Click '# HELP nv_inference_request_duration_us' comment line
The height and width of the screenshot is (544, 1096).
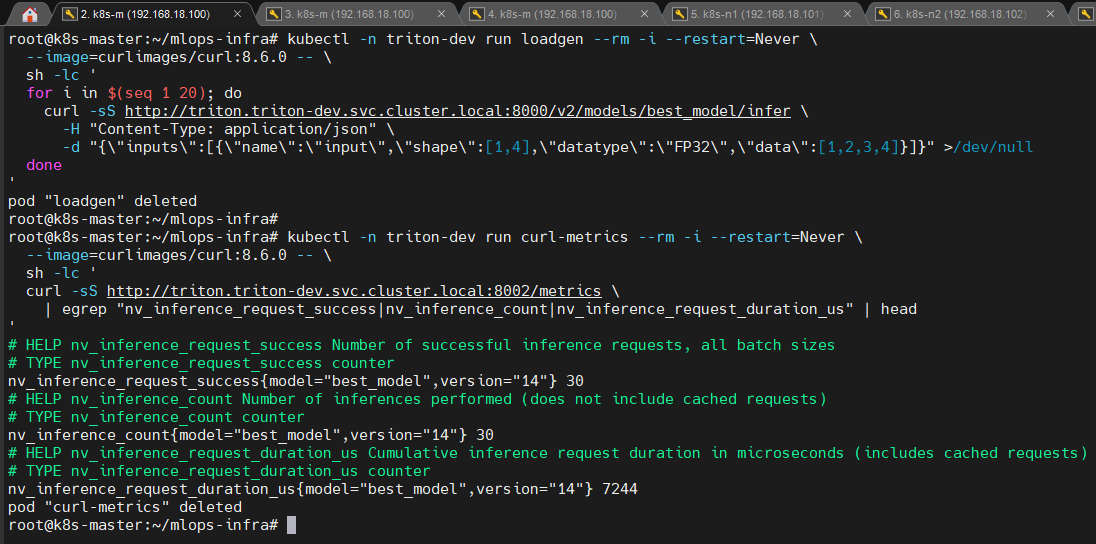pyautogui.click(x=548, y=452)
